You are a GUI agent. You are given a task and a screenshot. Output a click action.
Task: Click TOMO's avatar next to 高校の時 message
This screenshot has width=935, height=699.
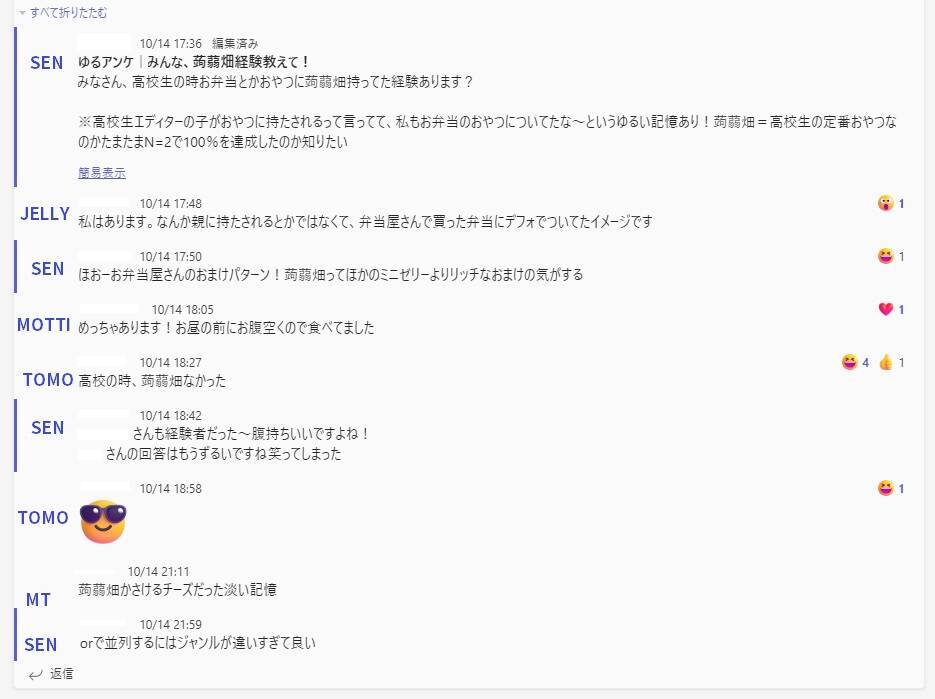(48, 379)
